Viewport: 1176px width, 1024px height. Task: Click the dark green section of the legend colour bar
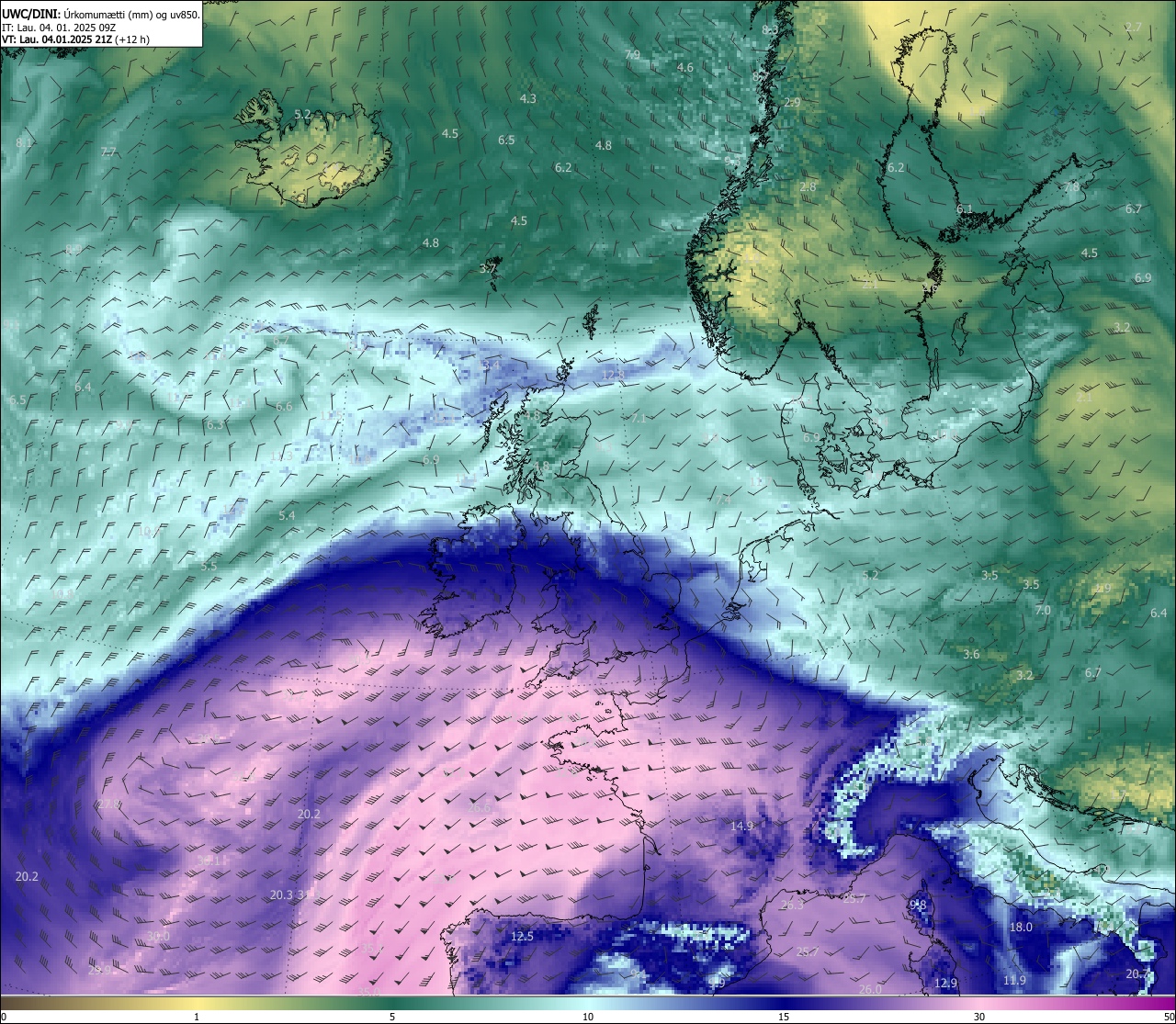coord(392,1002)
